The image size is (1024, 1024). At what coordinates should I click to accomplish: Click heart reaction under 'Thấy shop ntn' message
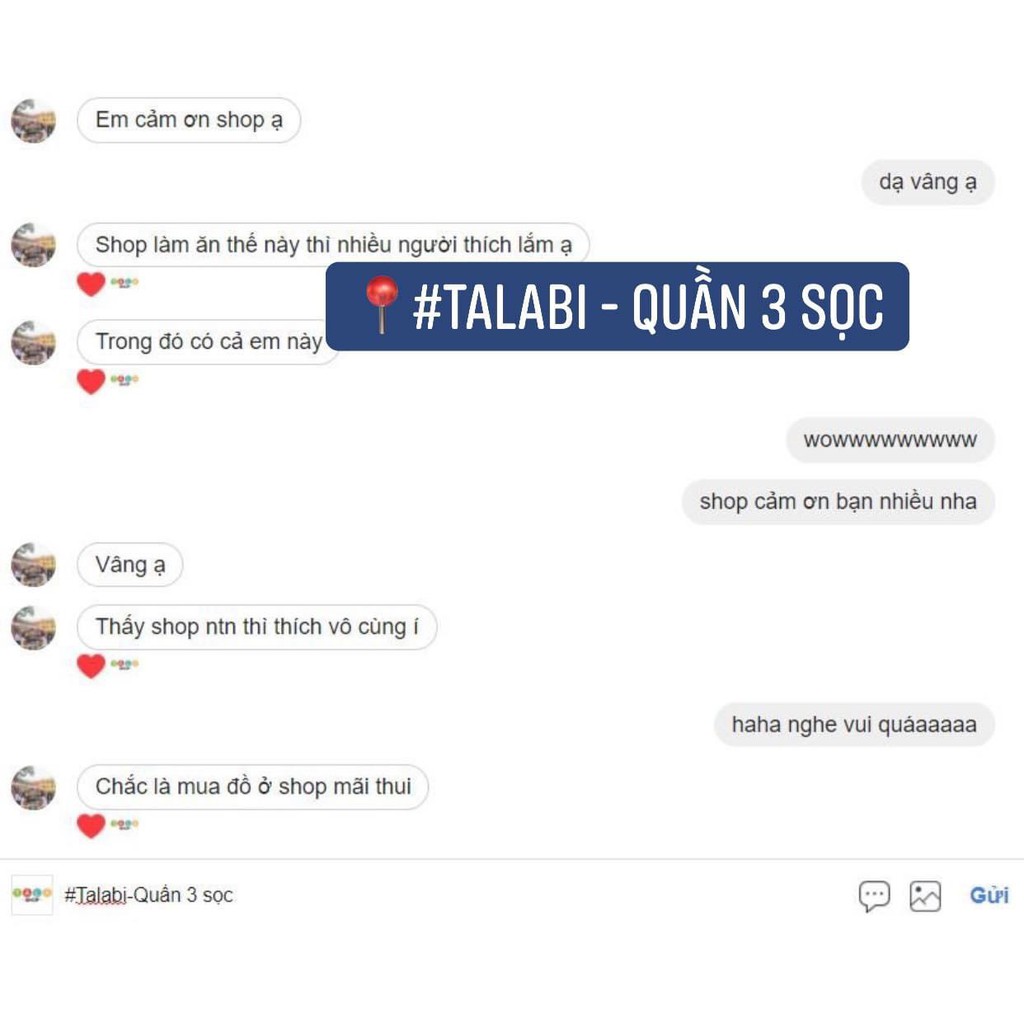click(91, 665)
